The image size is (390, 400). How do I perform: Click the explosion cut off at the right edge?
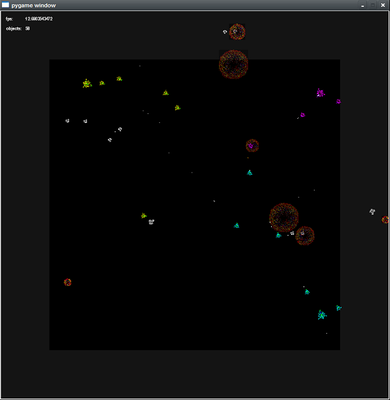386,219
